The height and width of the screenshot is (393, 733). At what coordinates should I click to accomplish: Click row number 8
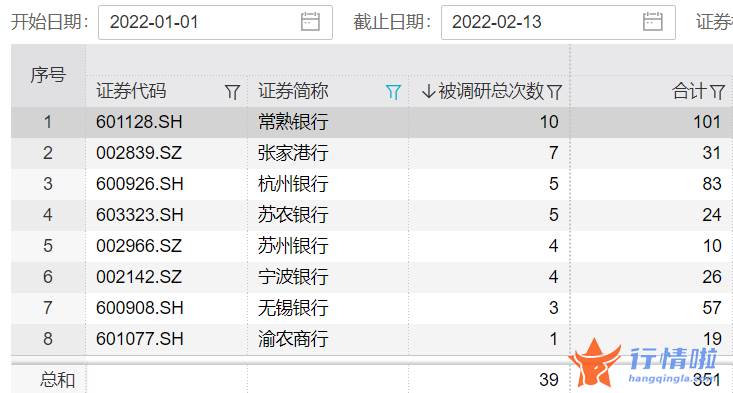pyautogui.click(x=48, y=339)
